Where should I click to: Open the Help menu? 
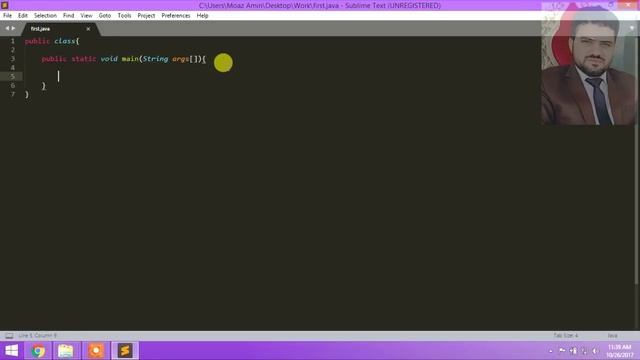tap(202, 16)
